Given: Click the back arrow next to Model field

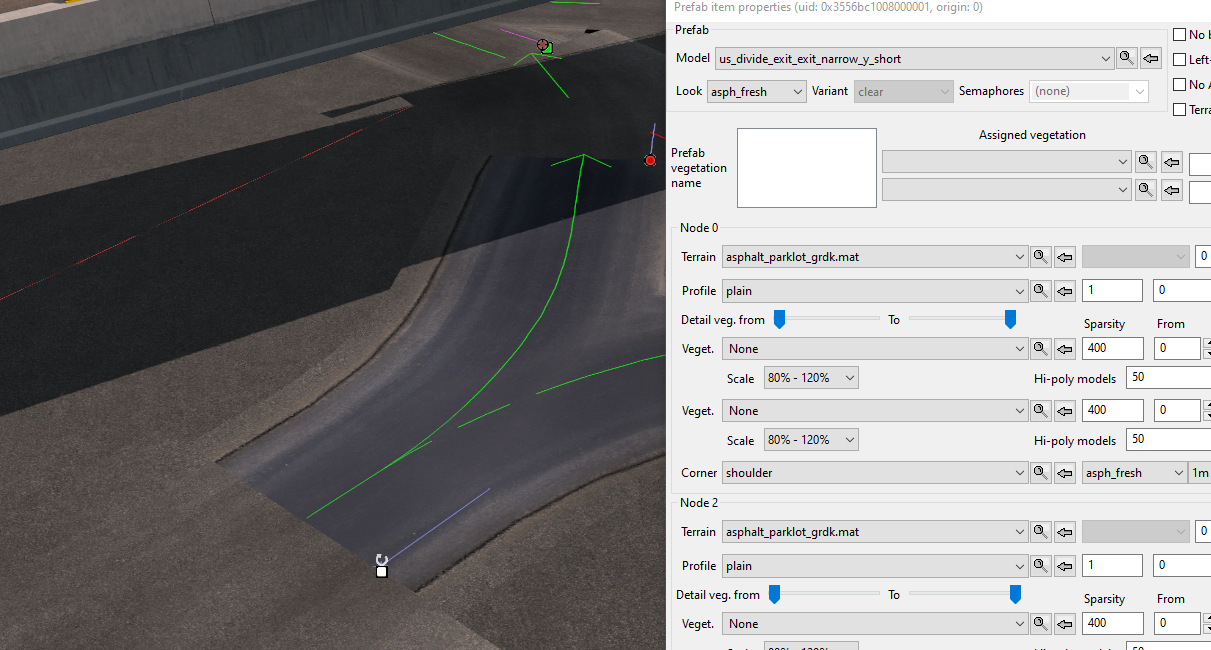Looking at the screenshot, I should click(1150, 58).
